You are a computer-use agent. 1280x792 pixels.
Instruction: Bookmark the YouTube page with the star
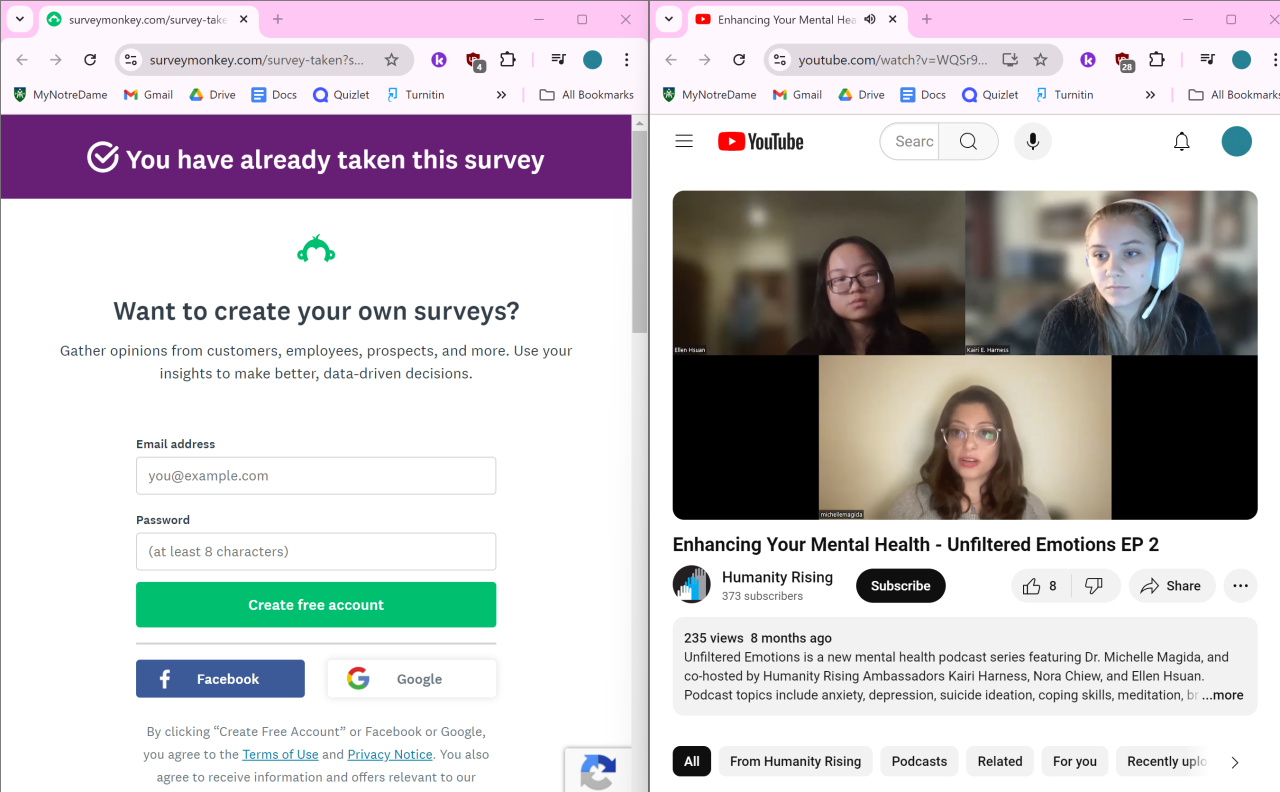point(1041,60)
